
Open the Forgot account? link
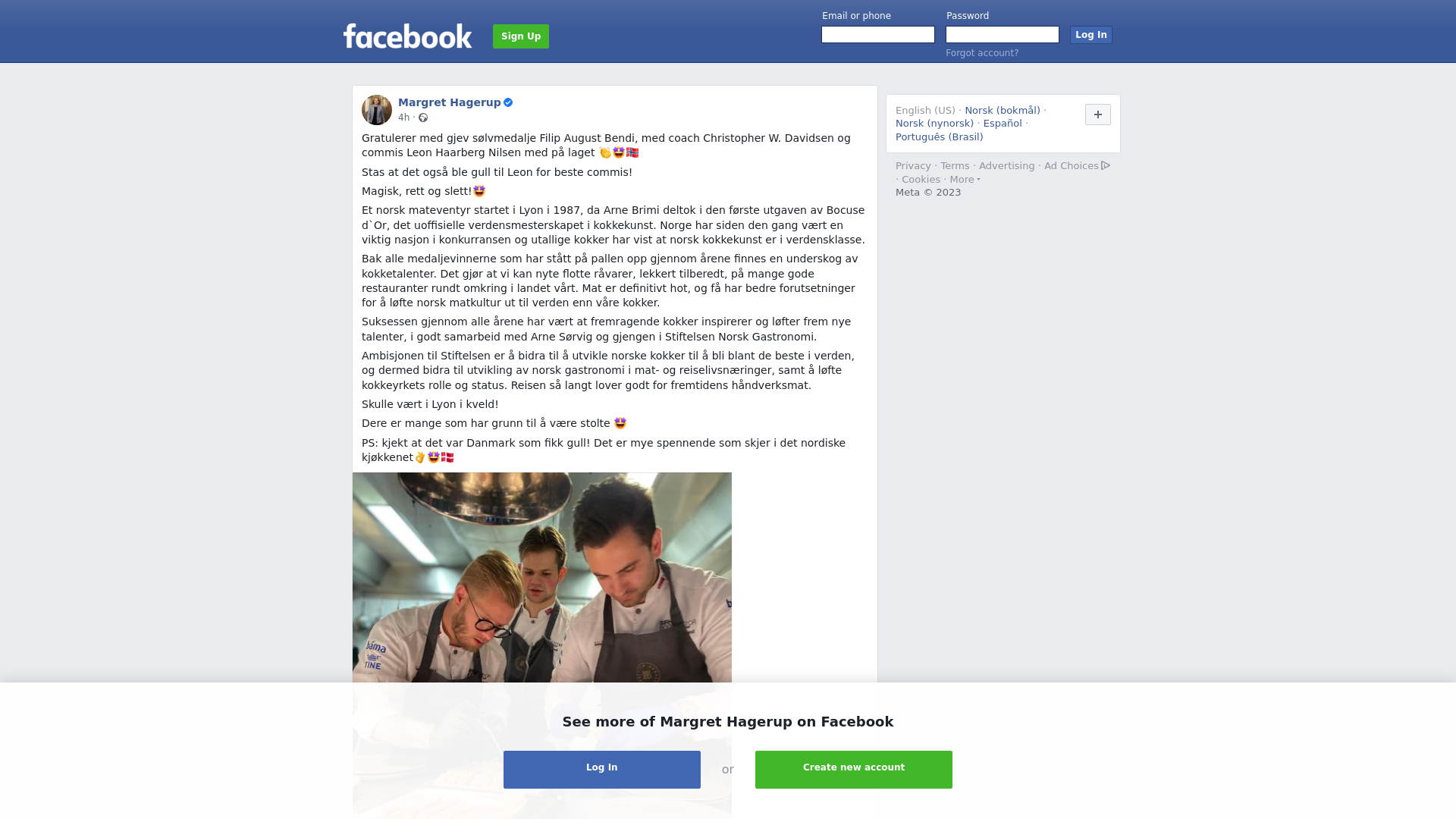tap(982, 53)
